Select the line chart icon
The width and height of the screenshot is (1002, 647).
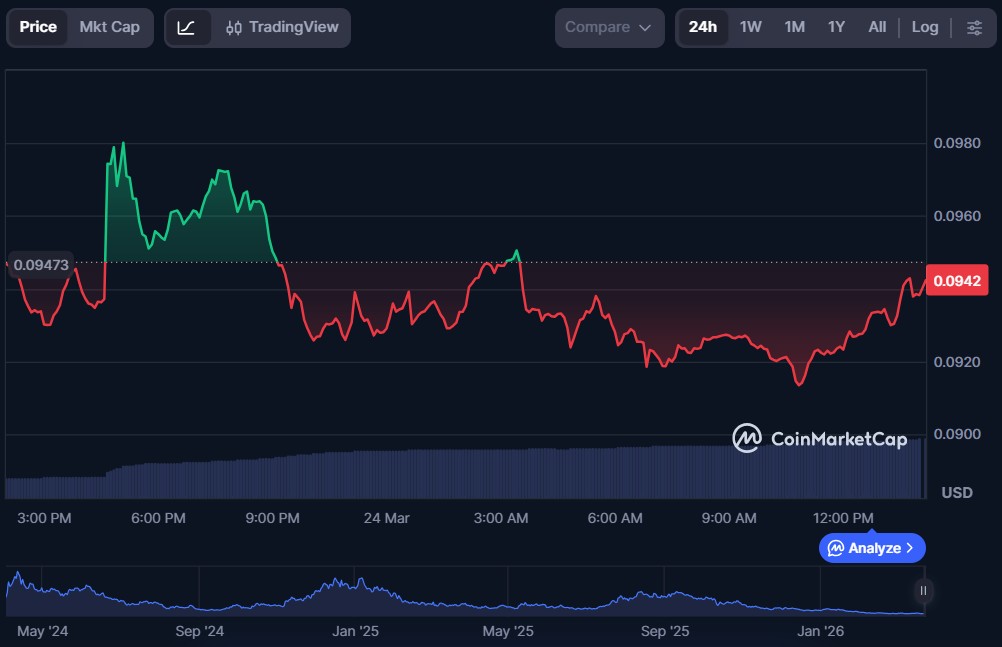tap(187, 27)
